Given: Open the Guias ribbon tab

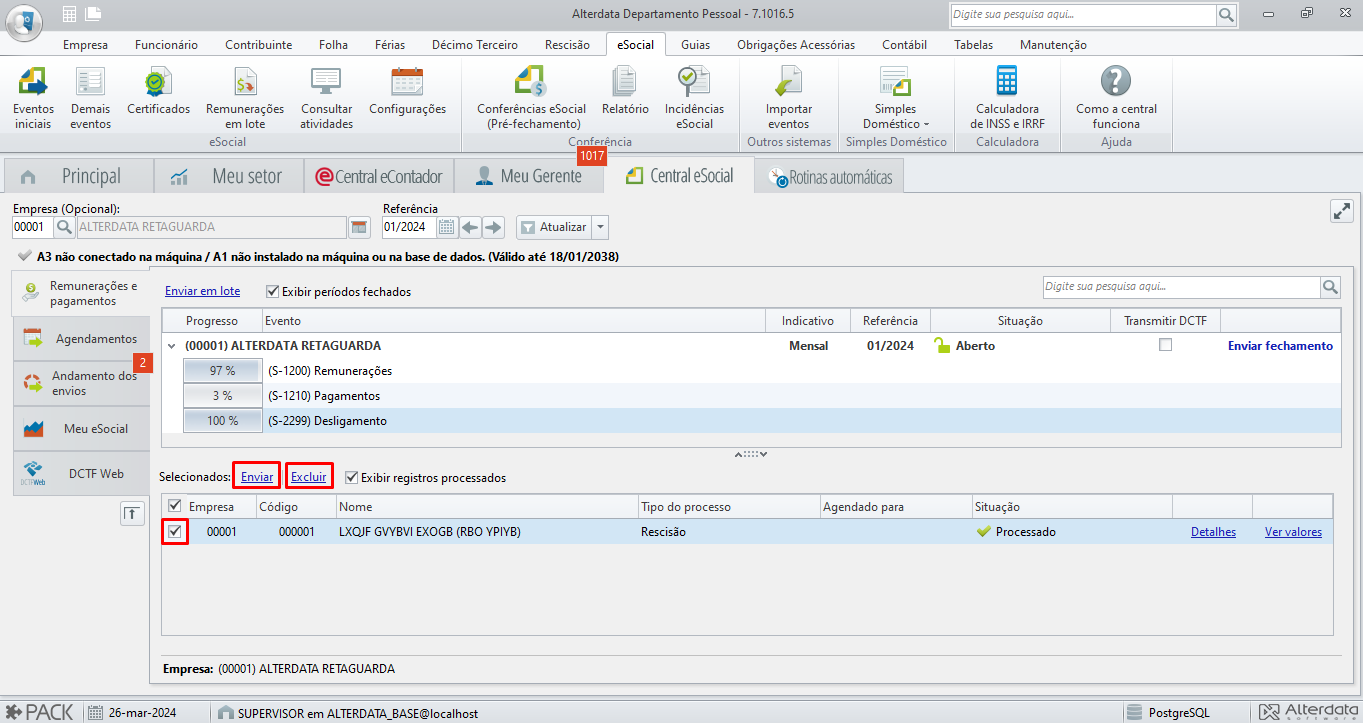Looking at the screenshot, I should coord(696,44).
